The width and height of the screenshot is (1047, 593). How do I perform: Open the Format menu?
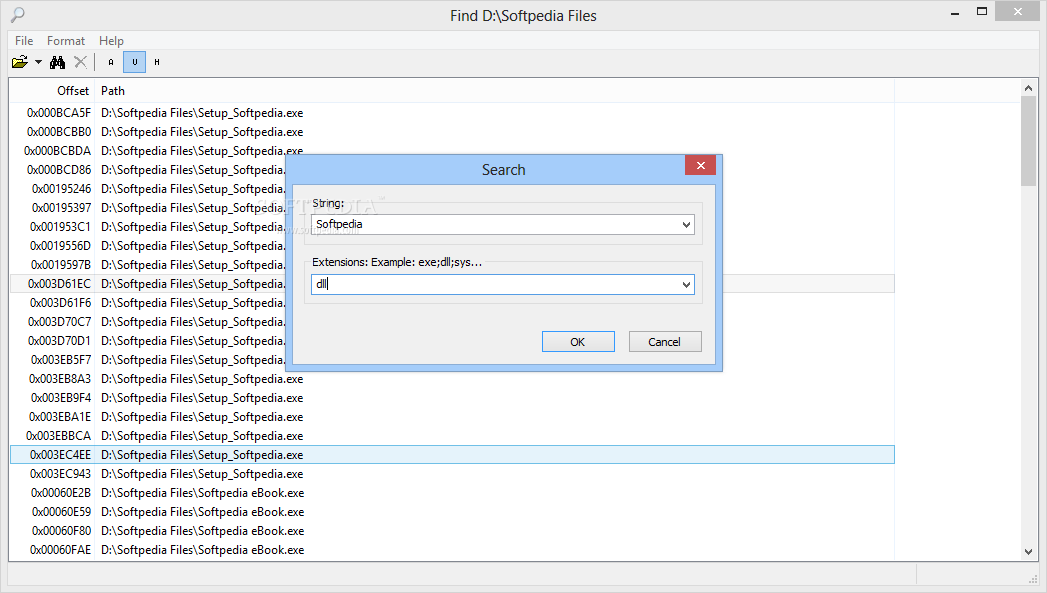tap(65, 41)
